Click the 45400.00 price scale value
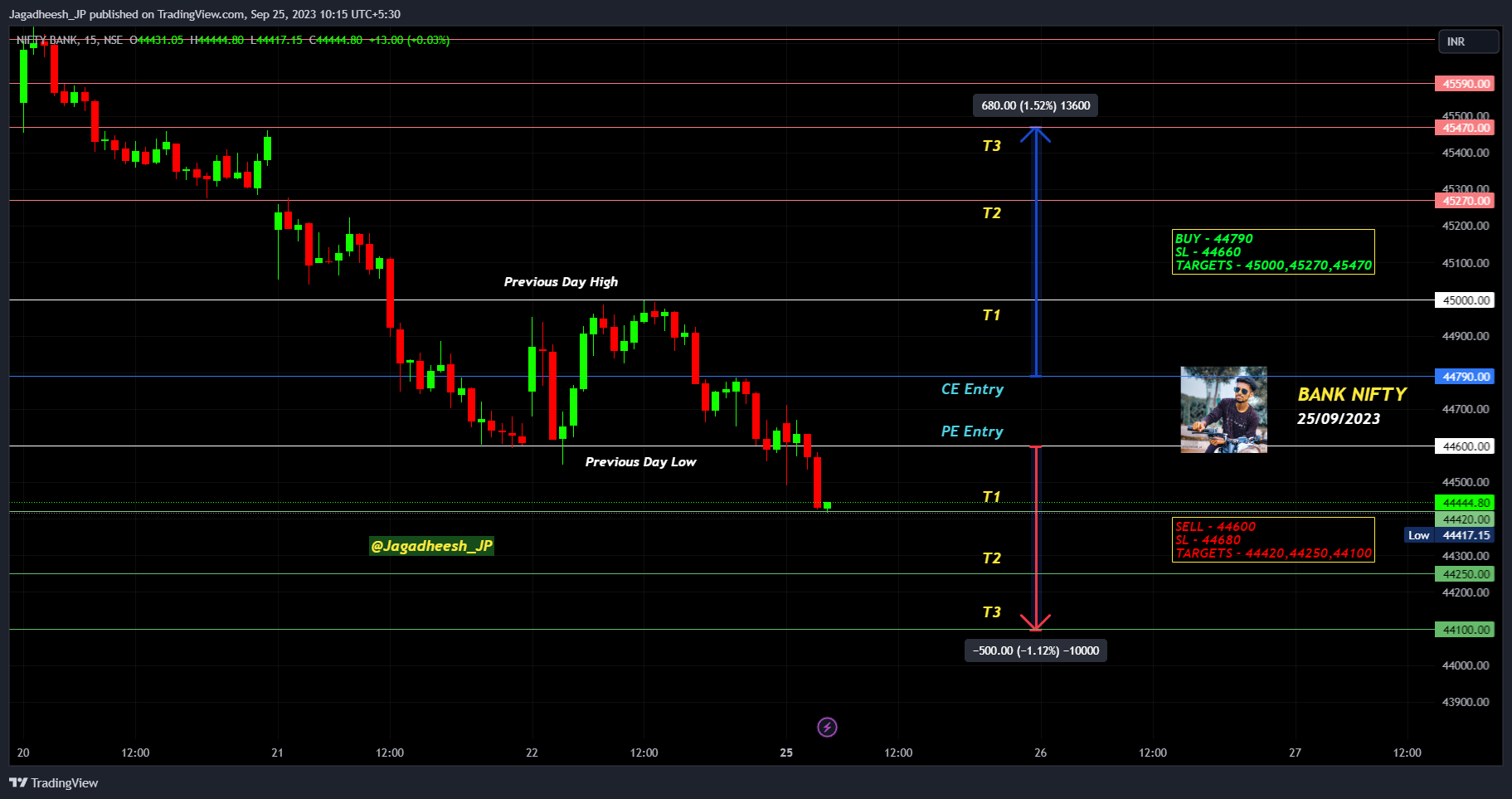This screenshot has height=799, width=1512. pos(1466,153)
